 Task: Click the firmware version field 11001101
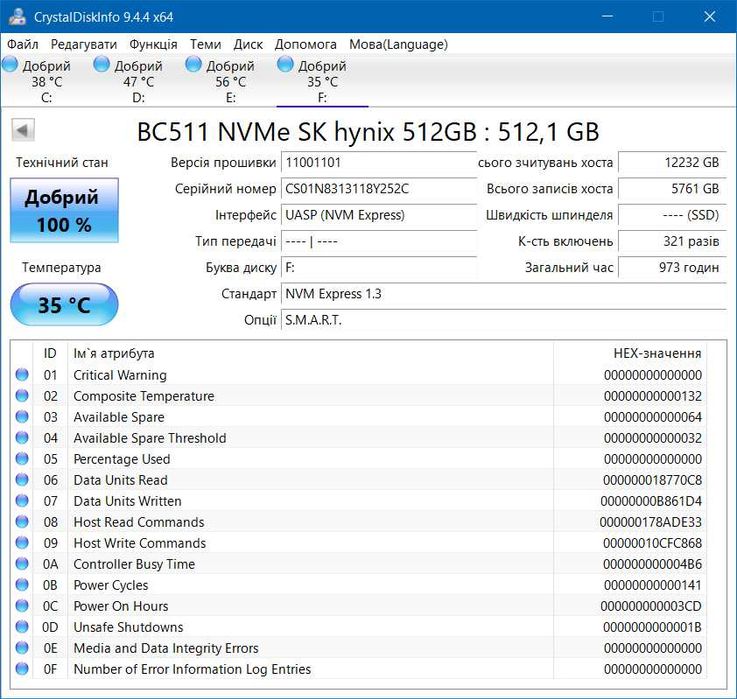pyautogui.click(x=379, y=163)
